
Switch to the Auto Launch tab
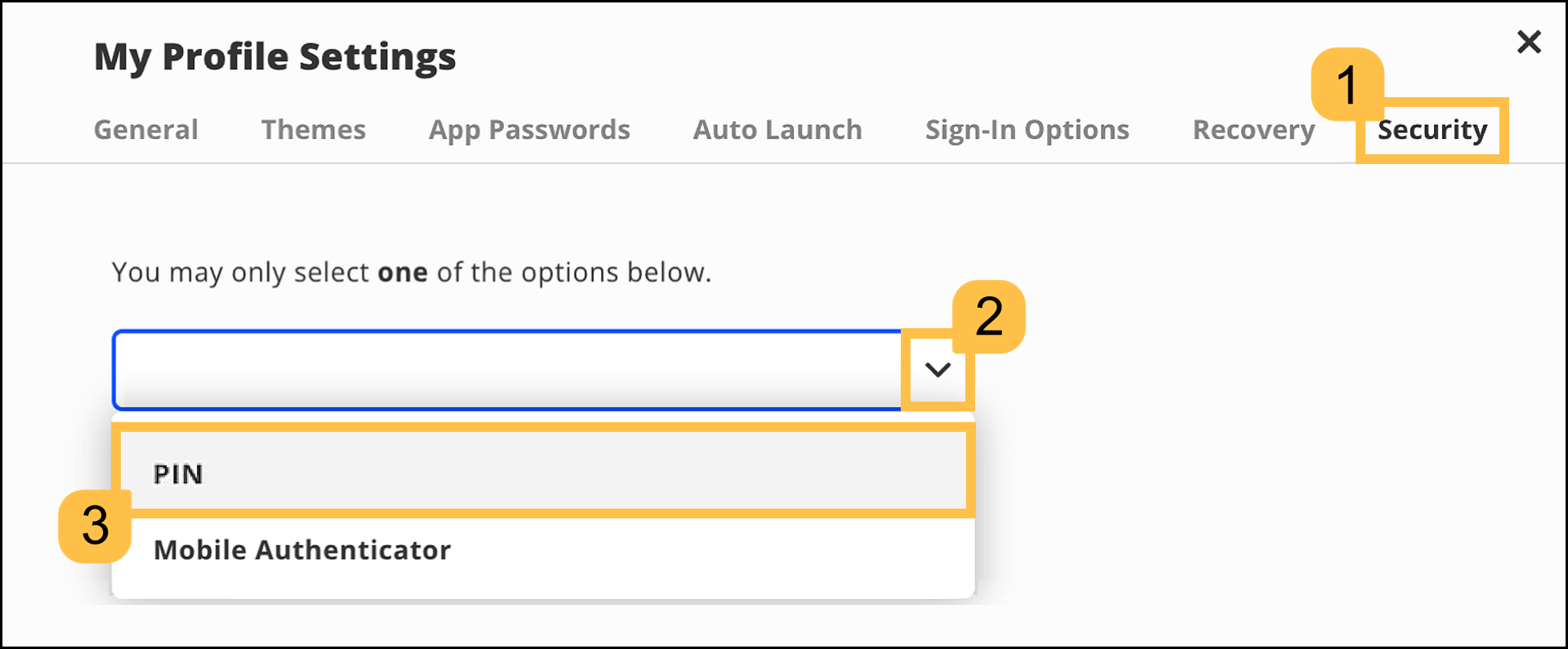(x=777, y=129)
